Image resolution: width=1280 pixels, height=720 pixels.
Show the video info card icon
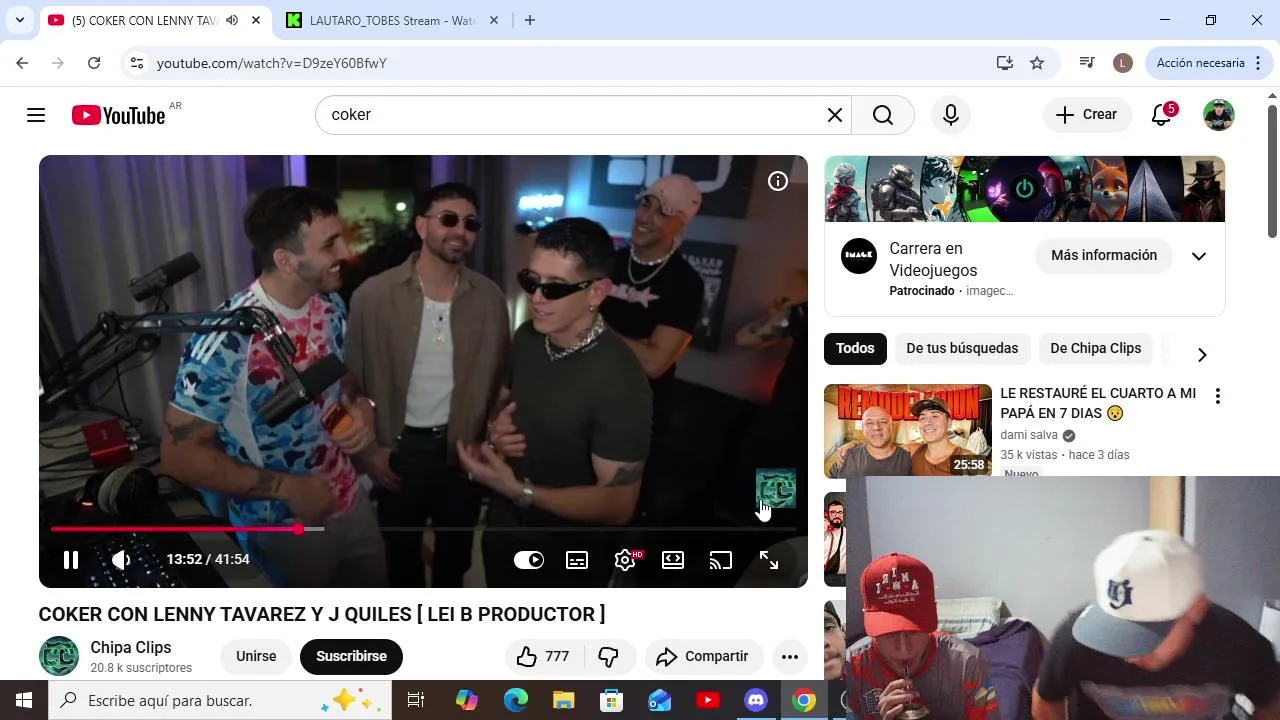[x=778, y=181]
